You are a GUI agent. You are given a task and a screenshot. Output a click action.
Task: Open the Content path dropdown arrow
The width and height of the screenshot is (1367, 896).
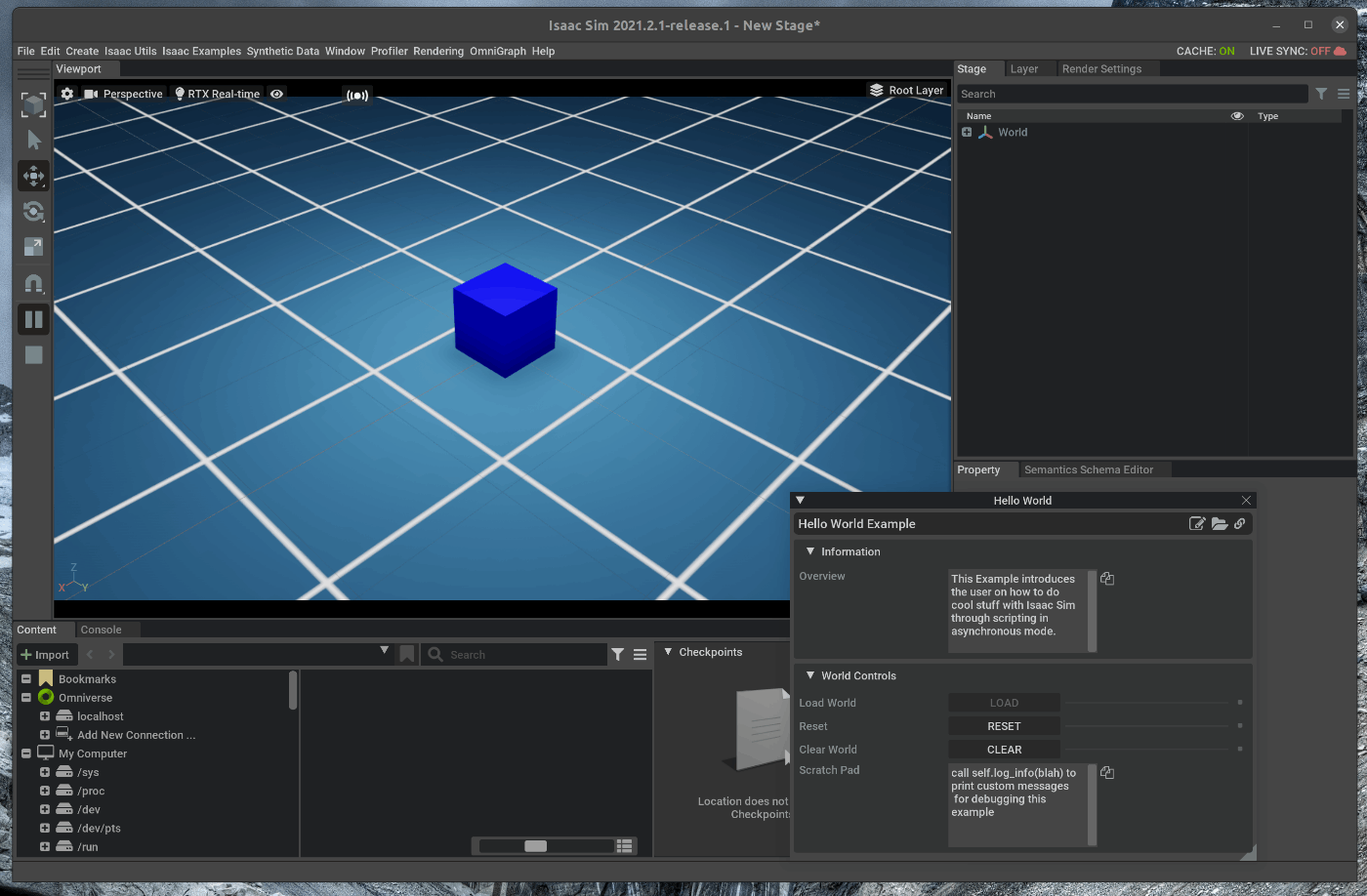[x=384, y=651]
